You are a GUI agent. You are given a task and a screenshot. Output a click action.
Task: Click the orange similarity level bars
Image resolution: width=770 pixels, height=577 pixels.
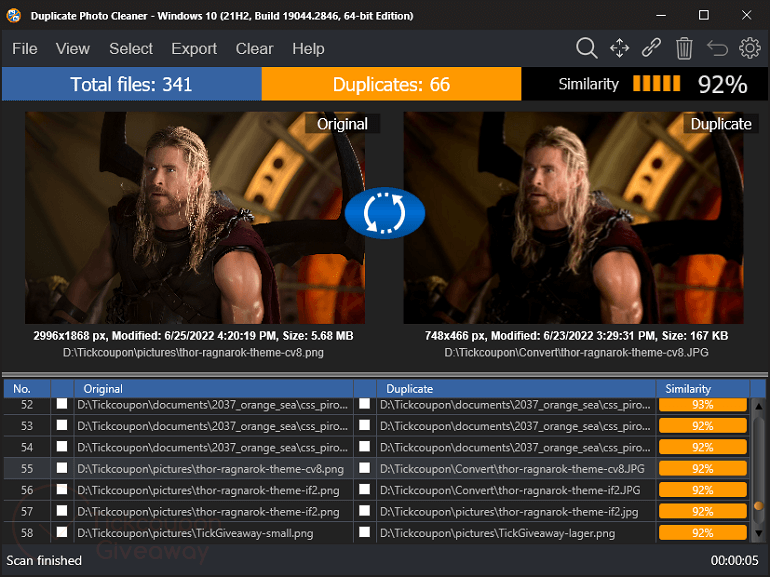(657, 83)
